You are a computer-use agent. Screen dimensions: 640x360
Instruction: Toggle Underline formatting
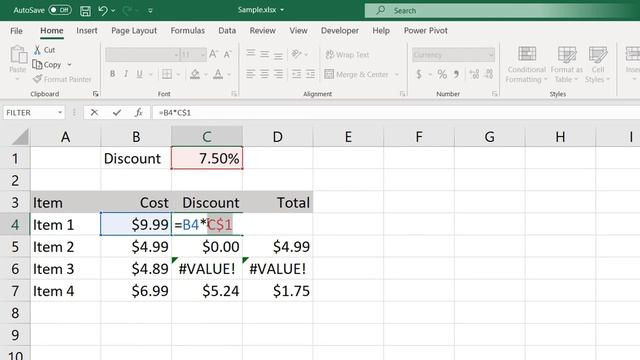(140, 74)
